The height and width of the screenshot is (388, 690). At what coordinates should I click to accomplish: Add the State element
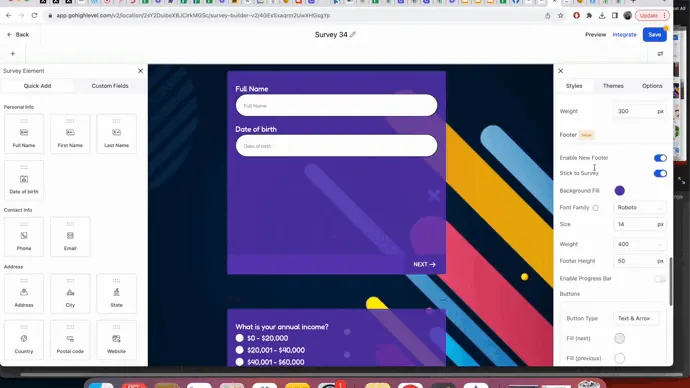pos(116,293)
